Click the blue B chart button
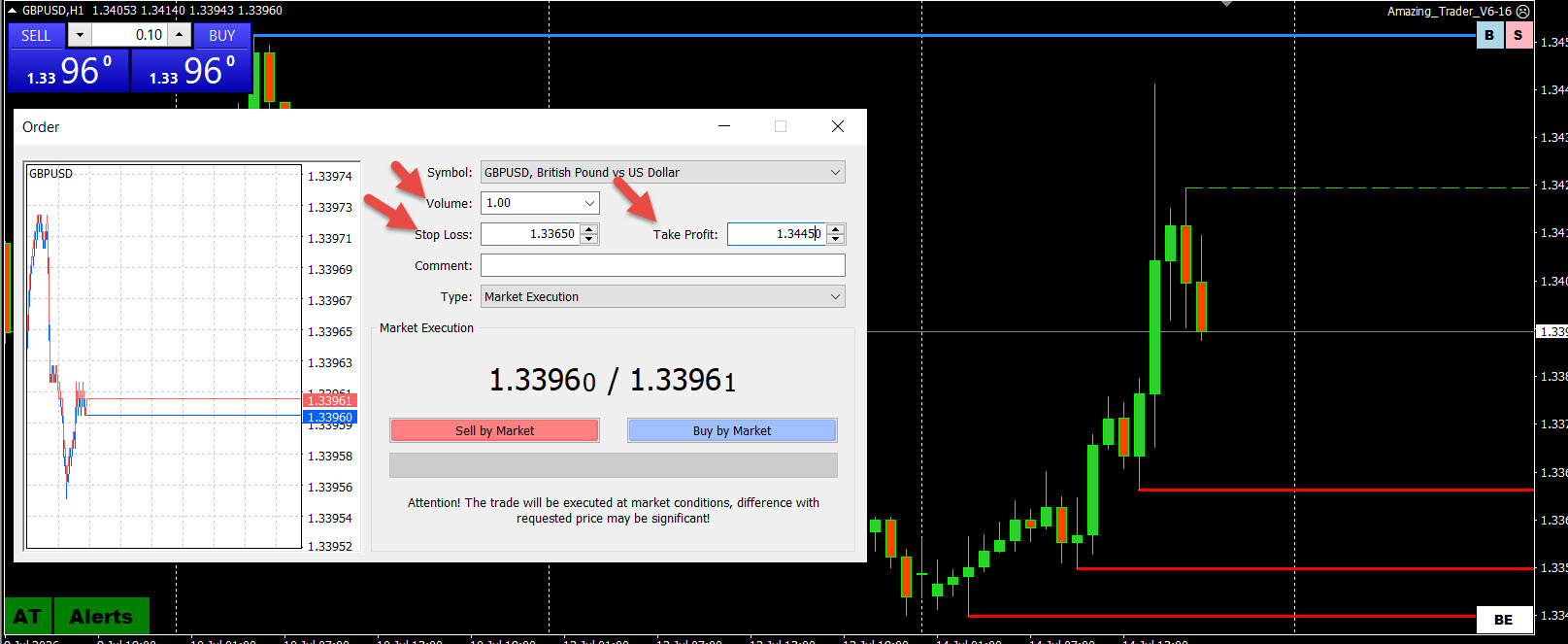The width and height of the screenshot is (1568, 644). [1489, 35]
